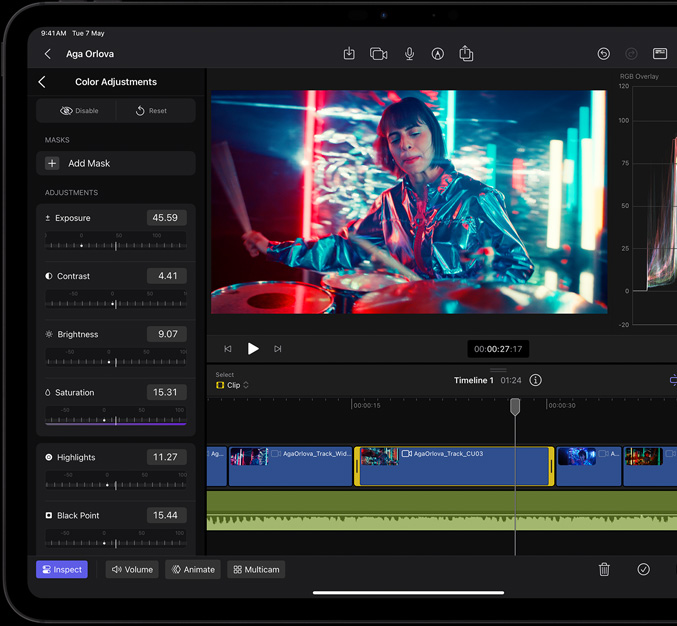Click the circled checkmark icon
677x626 pixels.
click(643, 569)
